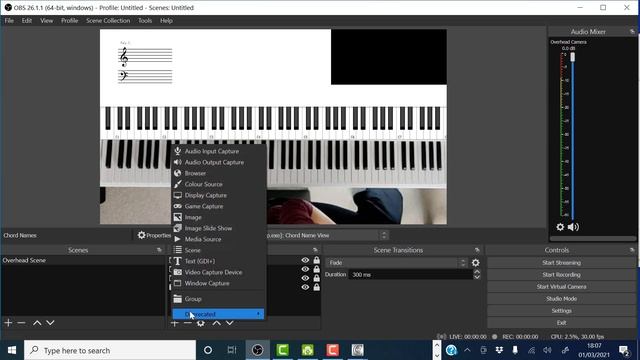Undock the Scenes panel
The height and width of the screenshot is (360, 640).
click(159, 250)
